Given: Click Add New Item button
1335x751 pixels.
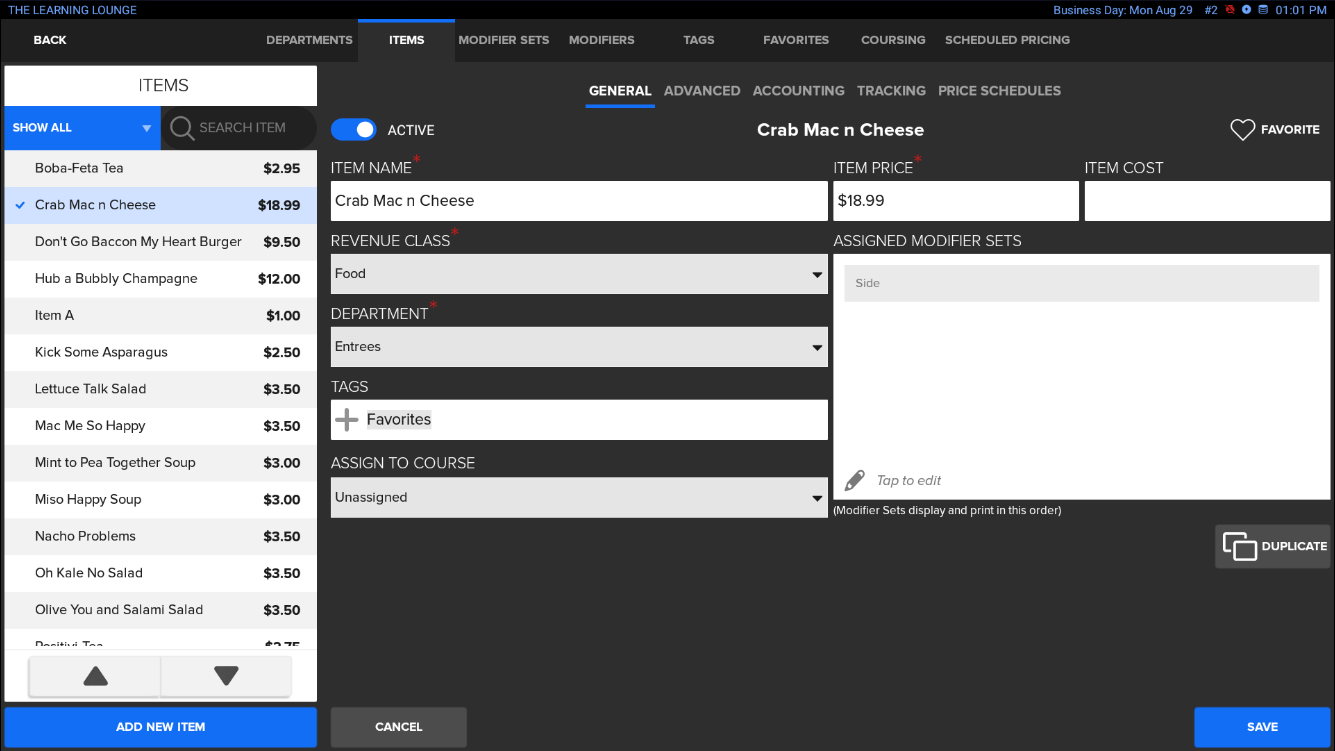Looking at the screenshot, I should (160, 727).
